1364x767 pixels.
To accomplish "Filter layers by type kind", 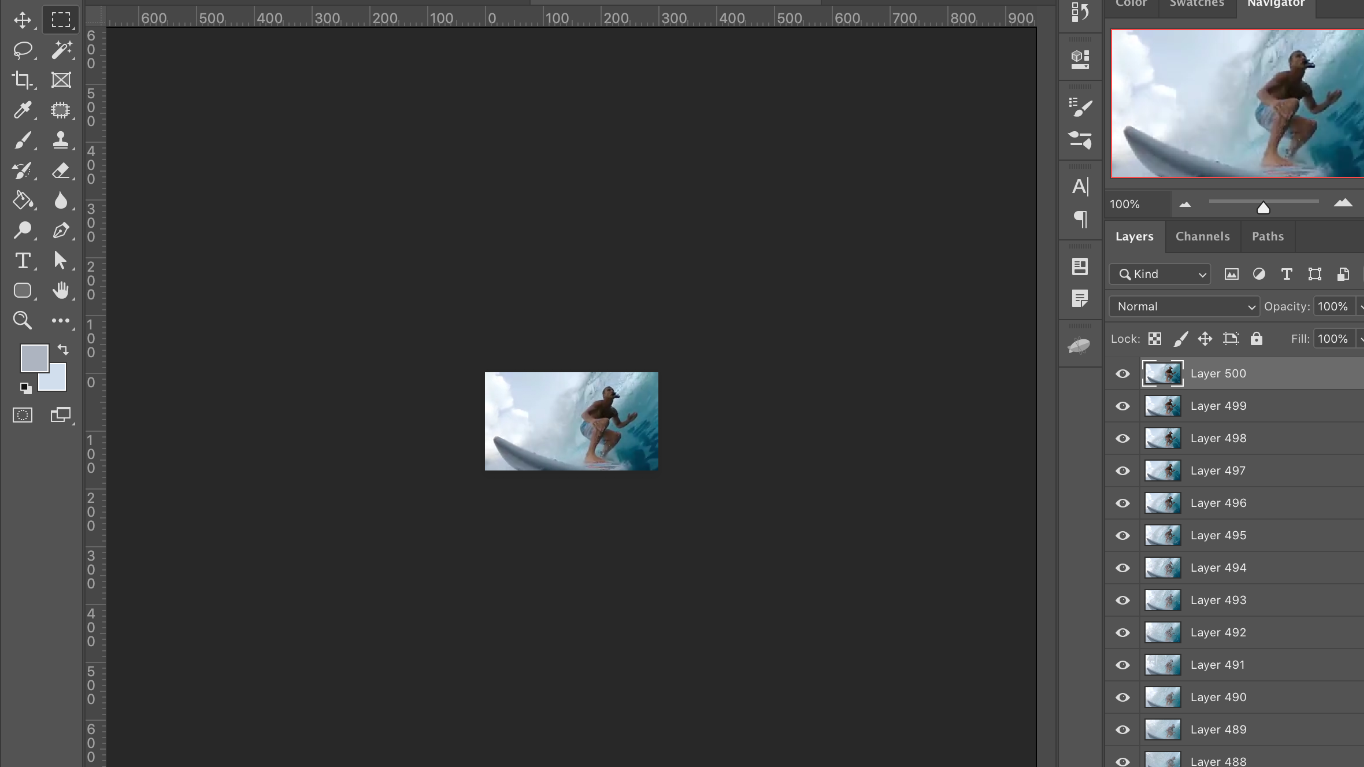I will [x=1287, y=274].
